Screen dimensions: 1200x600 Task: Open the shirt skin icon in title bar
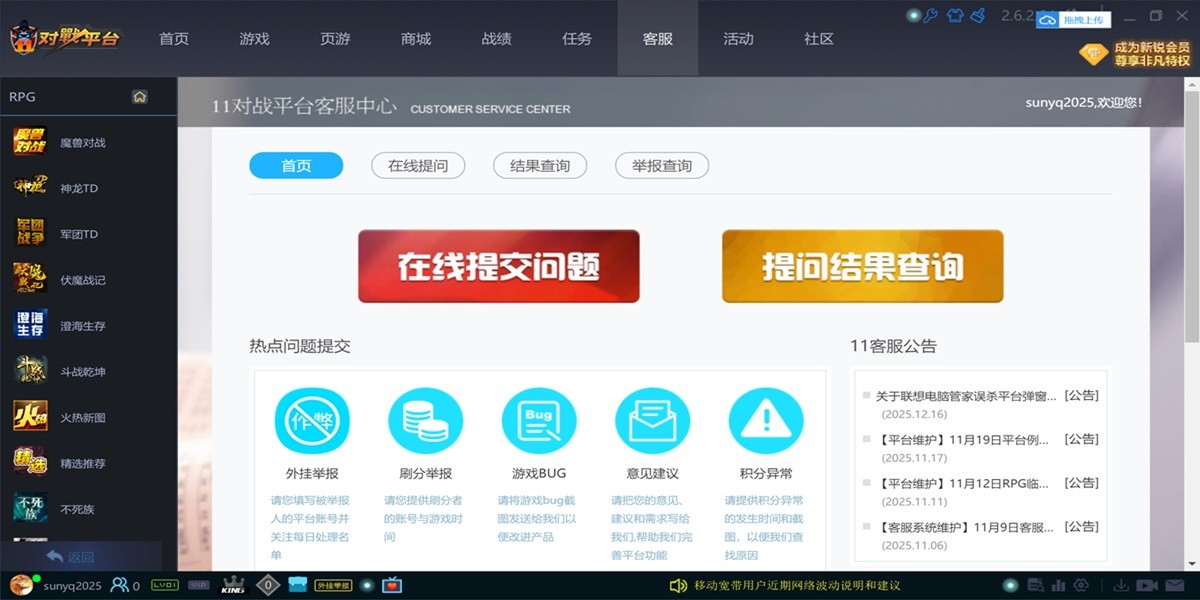point(956,15)
